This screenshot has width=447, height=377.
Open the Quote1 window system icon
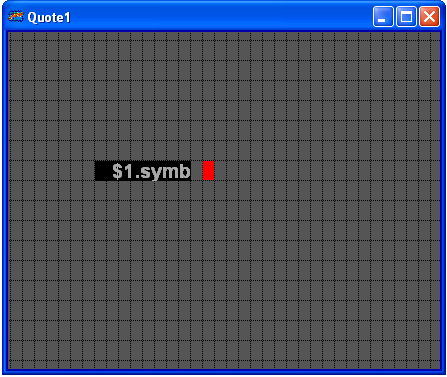coord(16,16)
